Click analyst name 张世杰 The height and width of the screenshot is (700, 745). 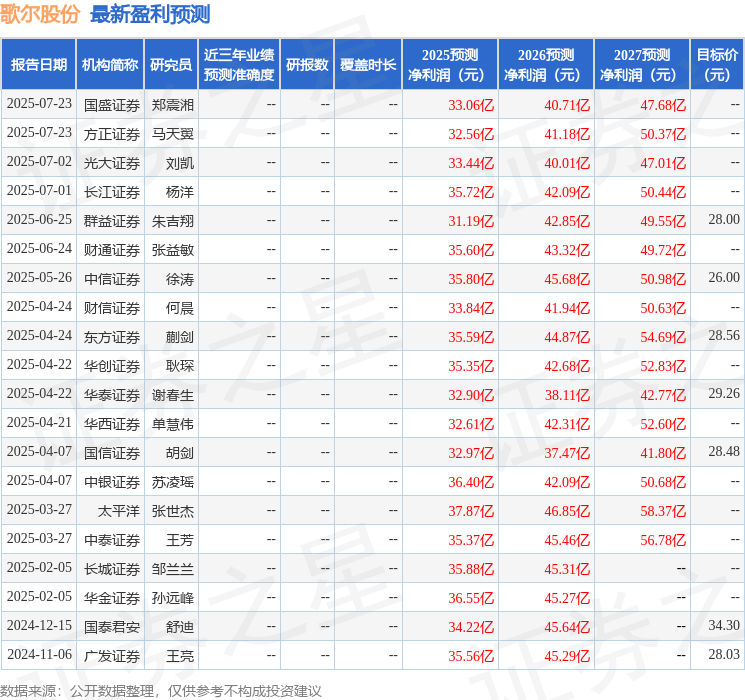pos(172,511)
